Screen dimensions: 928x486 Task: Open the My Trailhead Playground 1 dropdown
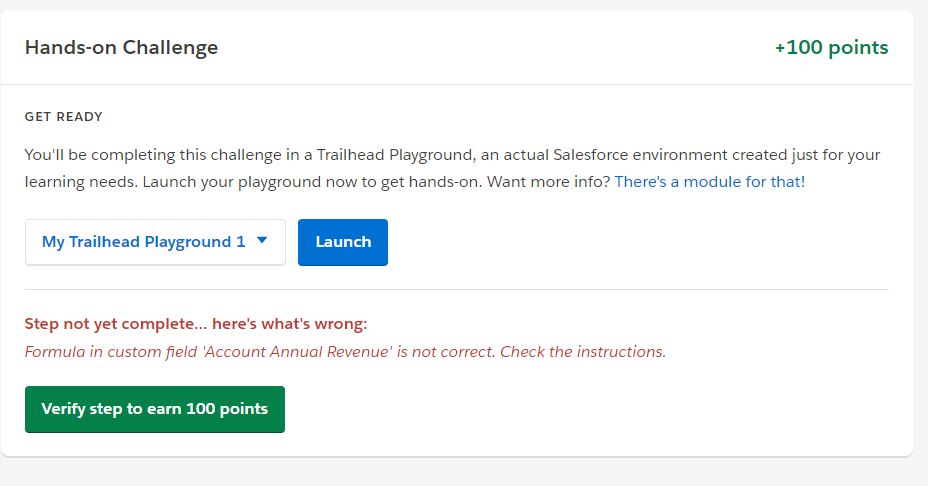click(144, 242)
